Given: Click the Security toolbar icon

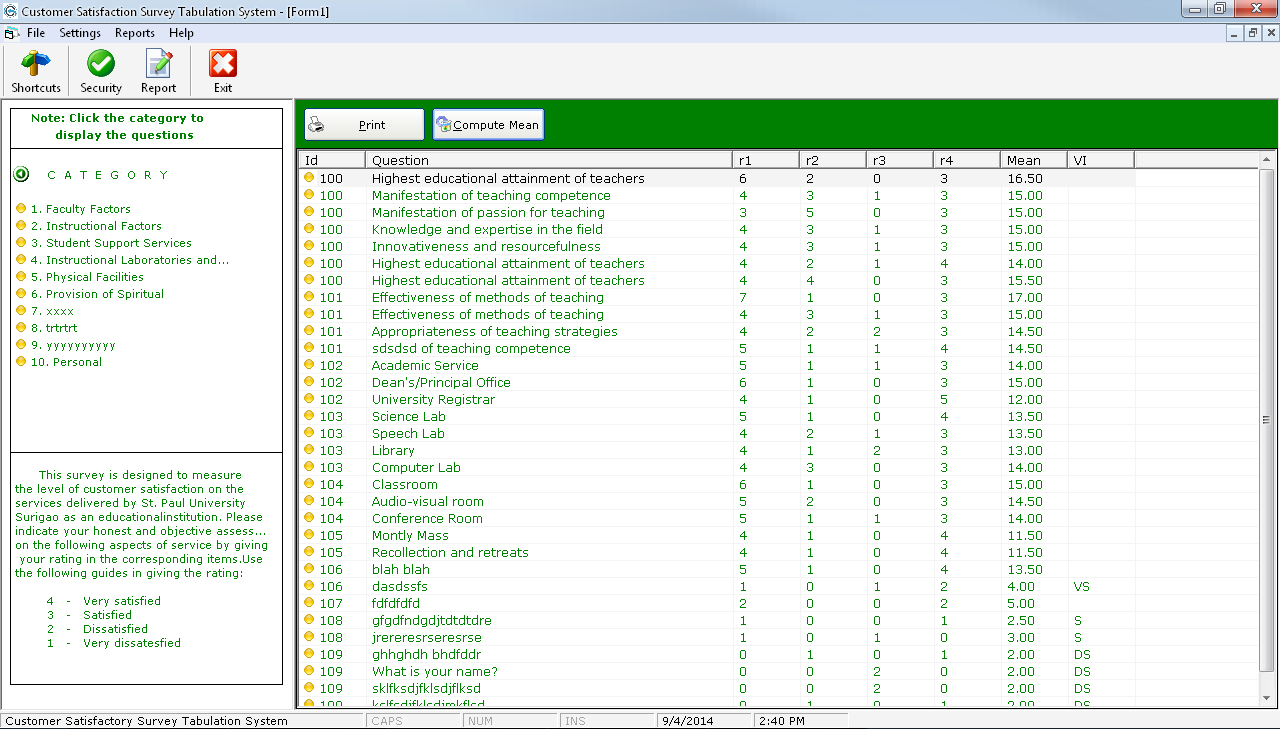Looking at the screenshot, I should [100, 62].
